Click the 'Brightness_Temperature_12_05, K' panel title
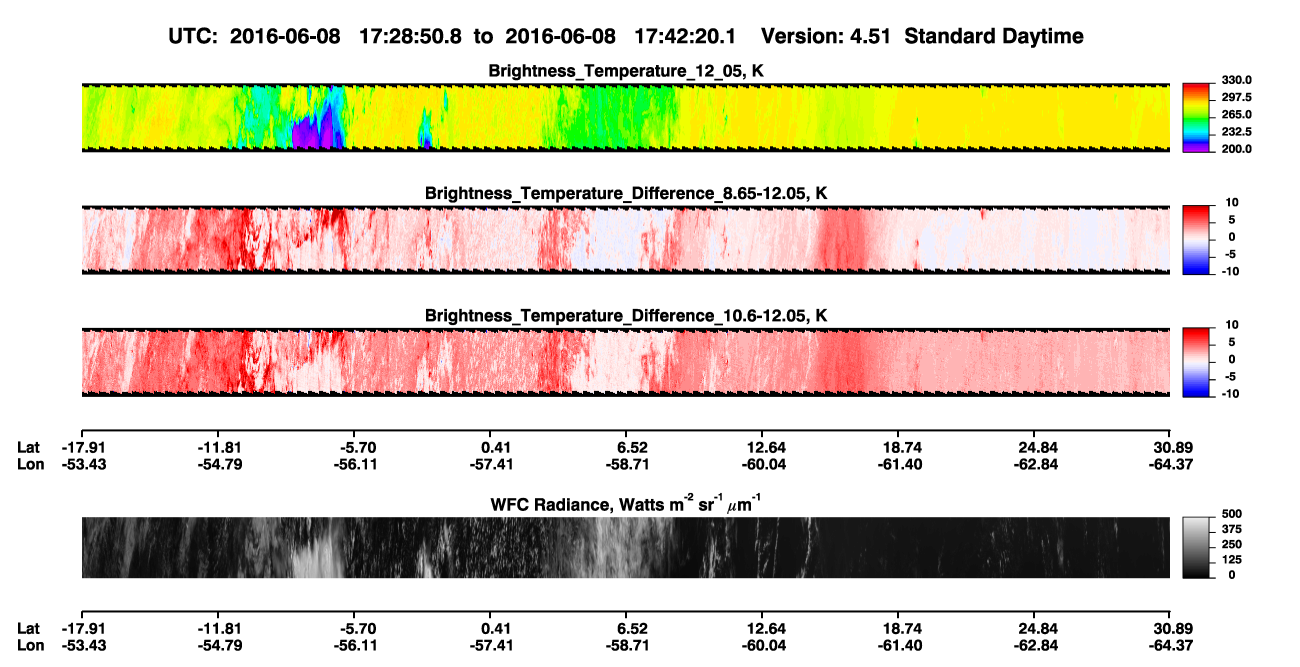 tap(625, 71)
